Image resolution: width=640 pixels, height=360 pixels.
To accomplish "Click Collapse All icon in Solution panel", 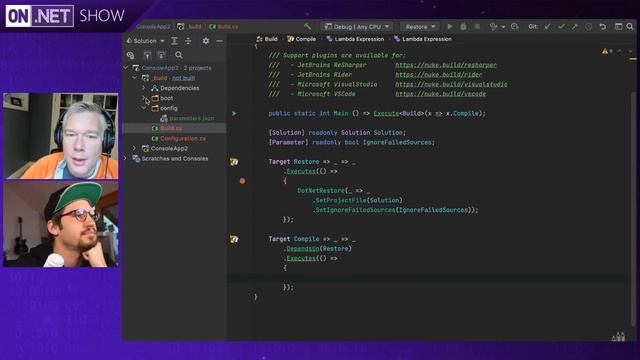I will point(188,41).
